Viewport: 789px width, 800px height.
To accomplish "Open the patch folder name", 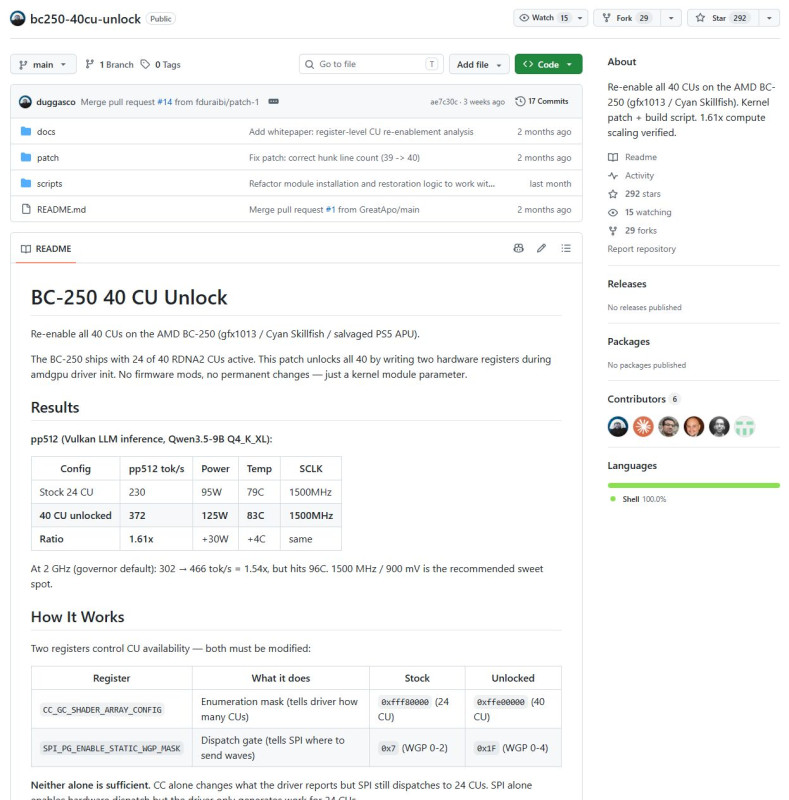I will click(x=48, y=158).
